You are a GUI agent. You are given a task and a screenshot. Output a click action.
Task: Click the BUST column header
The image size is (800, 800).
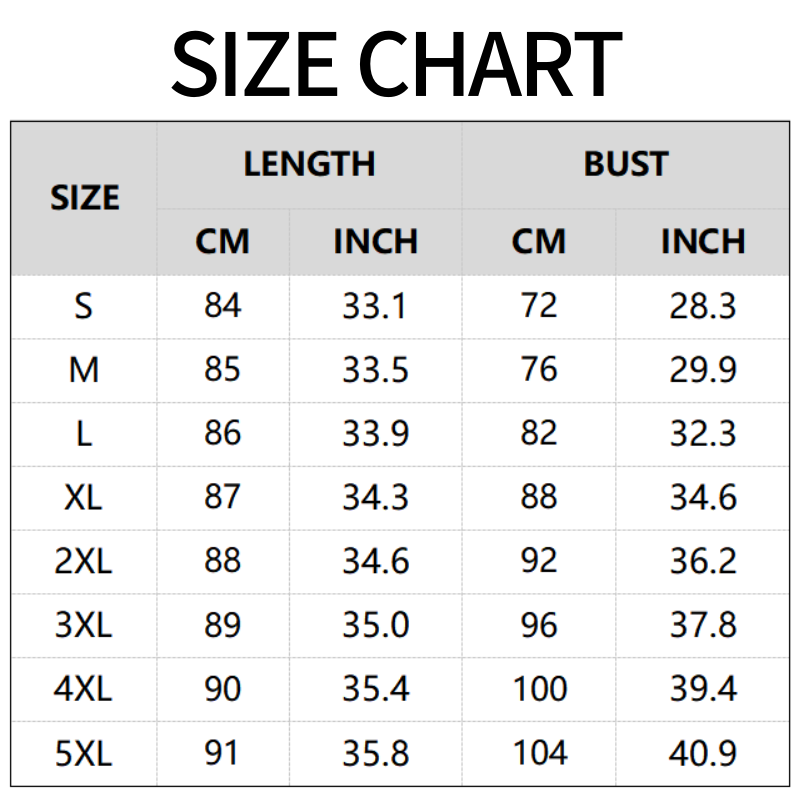(x=626, y=164)
